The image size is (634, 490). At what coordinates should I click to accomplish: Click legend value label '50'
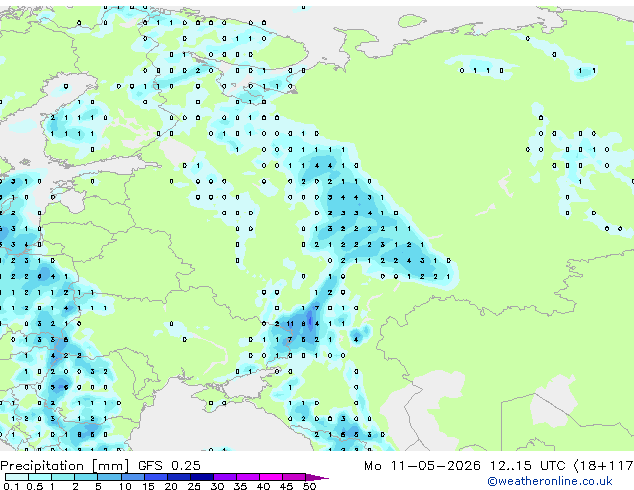click(309, 486)
